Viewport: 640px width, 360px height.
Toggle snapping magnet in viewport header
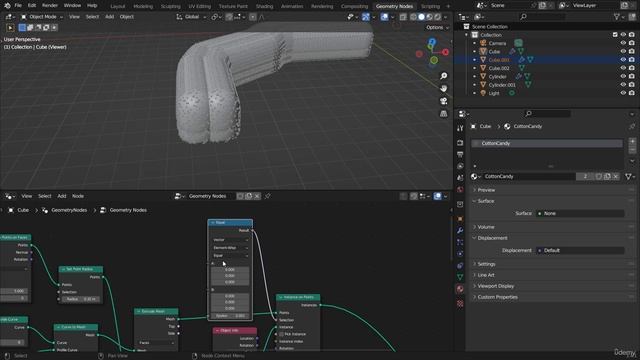point(229,17)
